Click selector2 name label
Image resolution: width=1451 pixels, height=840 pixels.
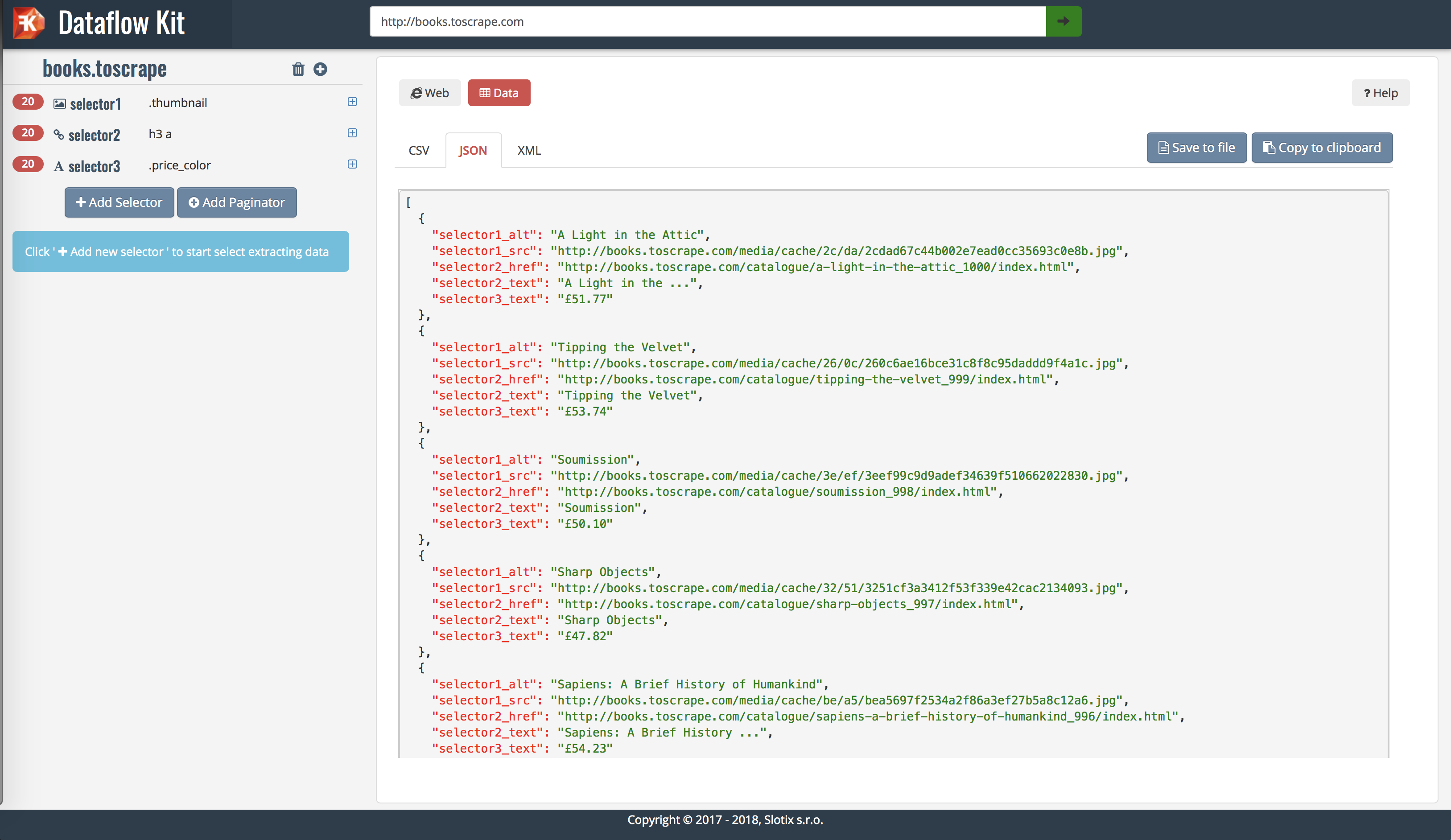tap(95, 135)
